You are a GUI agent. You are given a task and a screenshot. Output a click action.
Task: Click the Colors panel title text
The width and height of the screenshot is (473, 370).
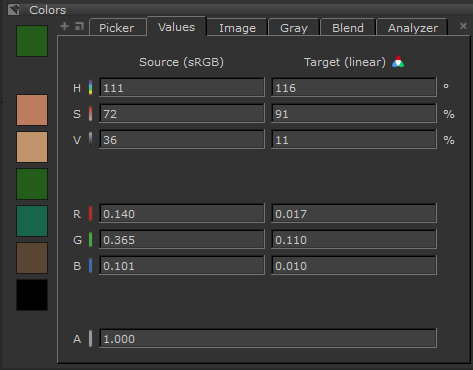[48, 10]
